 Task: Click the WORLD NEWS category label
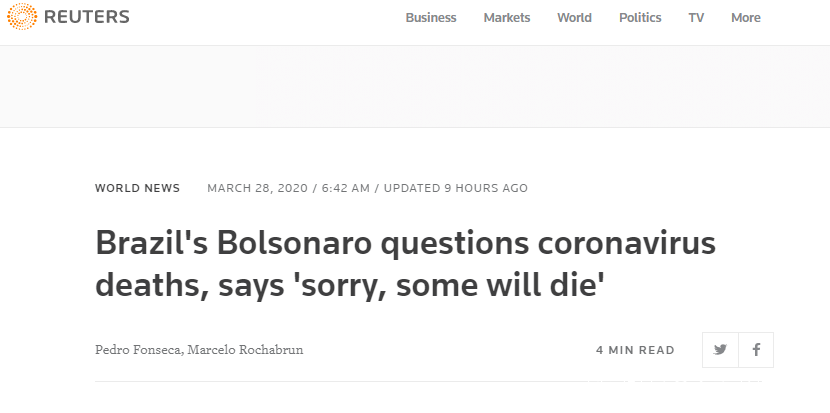tap(138, 188)
